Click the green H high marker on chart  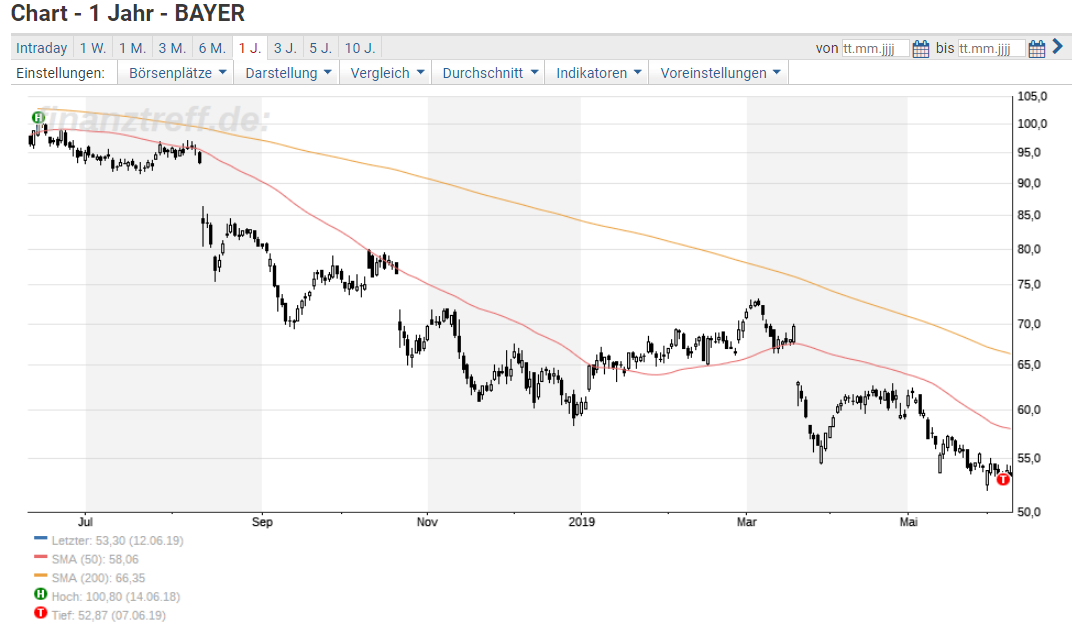click(38, 118)
